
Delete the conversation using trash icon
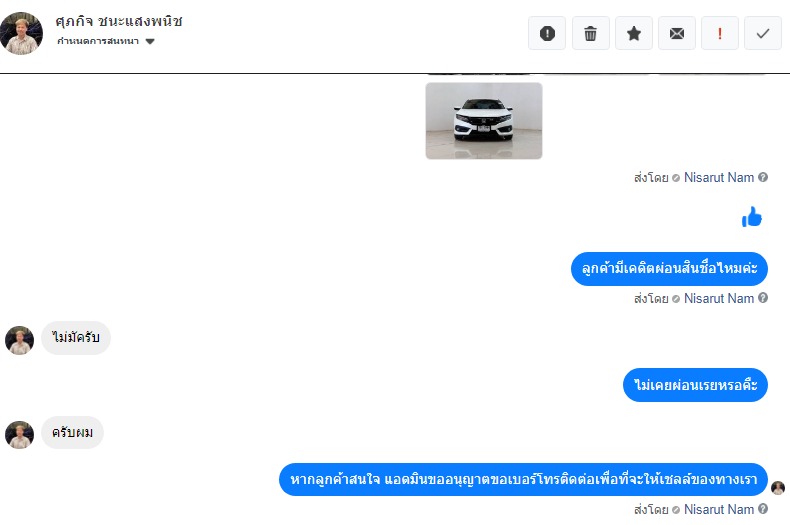pos(590,33)
